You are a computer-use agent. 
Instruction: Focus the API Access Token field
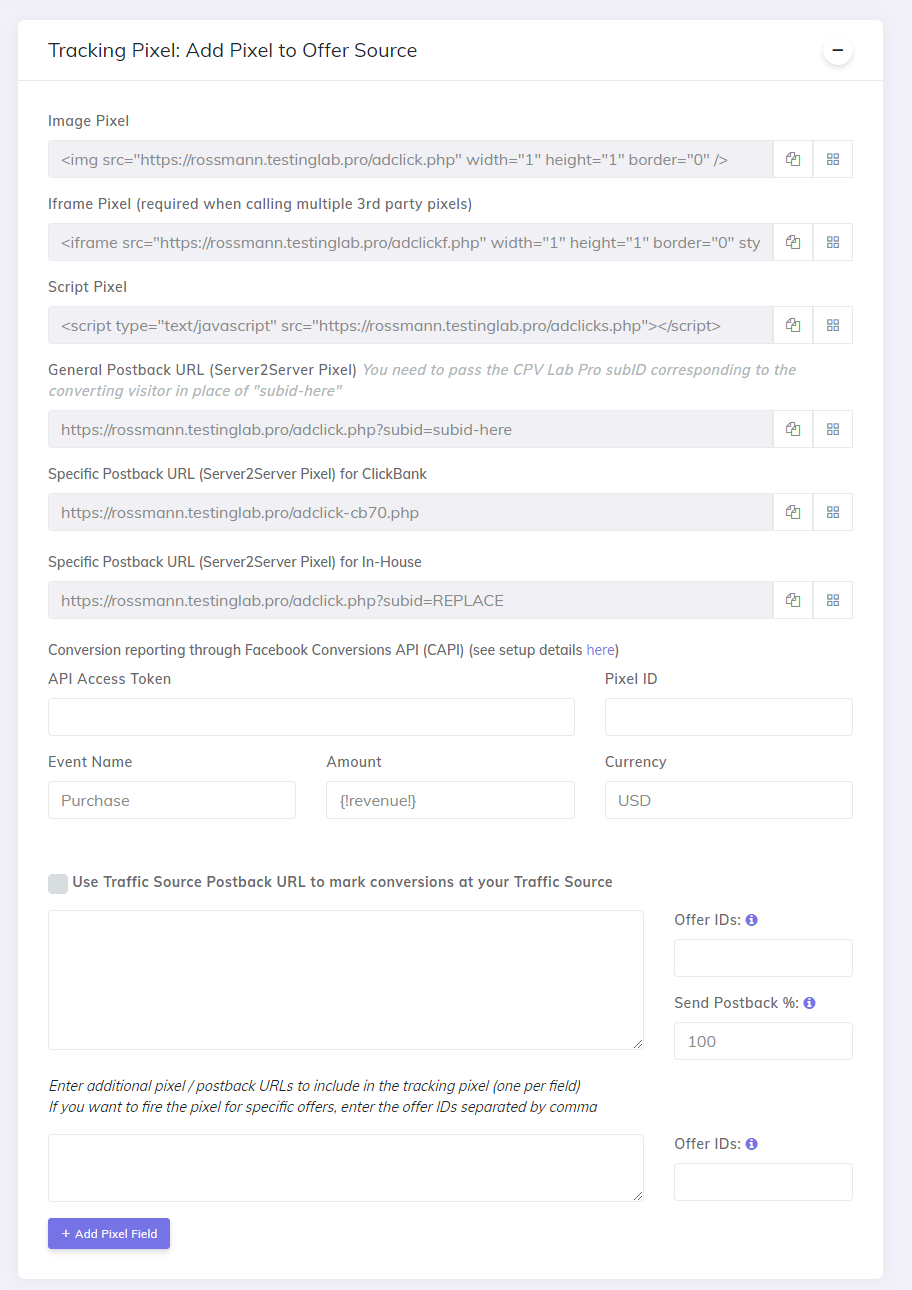(x=311, y=717)
